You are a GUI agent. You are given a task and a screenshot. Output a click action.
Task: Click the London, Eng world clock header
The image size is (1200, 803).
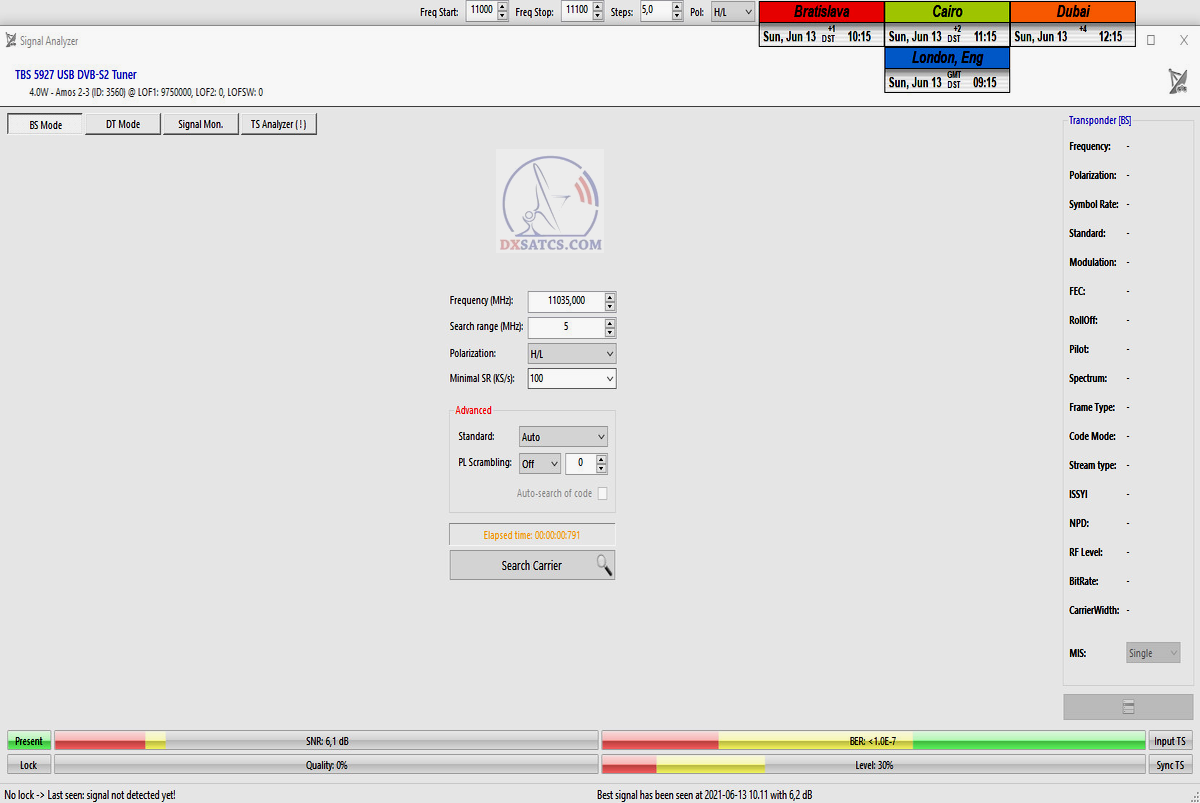(947, 58)
